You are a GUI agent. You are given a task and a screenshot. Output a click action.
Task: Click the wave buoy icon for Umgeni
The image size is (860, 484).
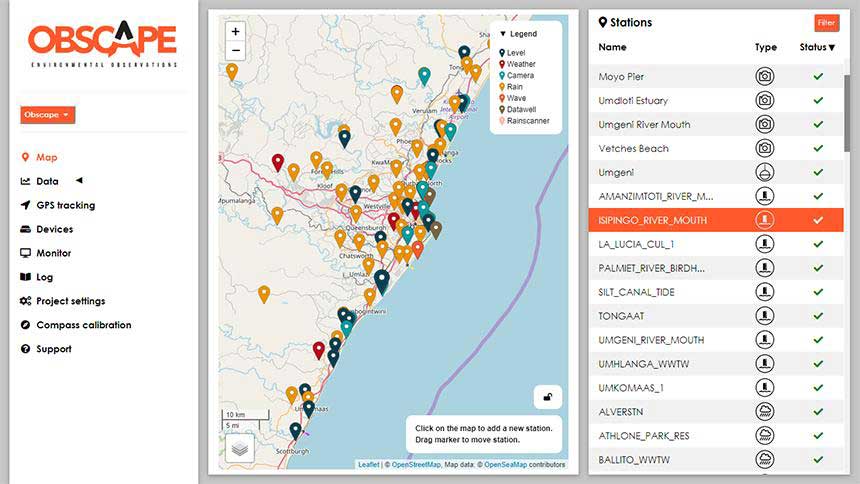tap(765, 172)
